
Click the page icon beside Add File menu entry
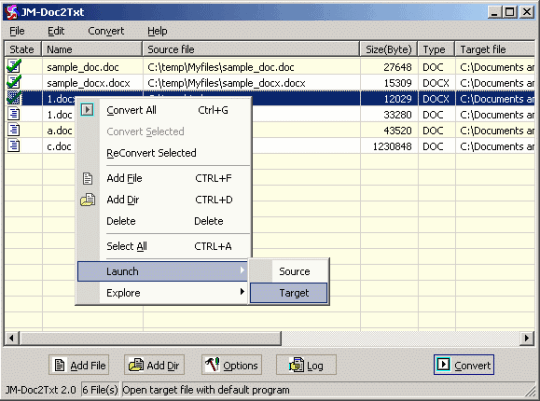tap(87, 178)
